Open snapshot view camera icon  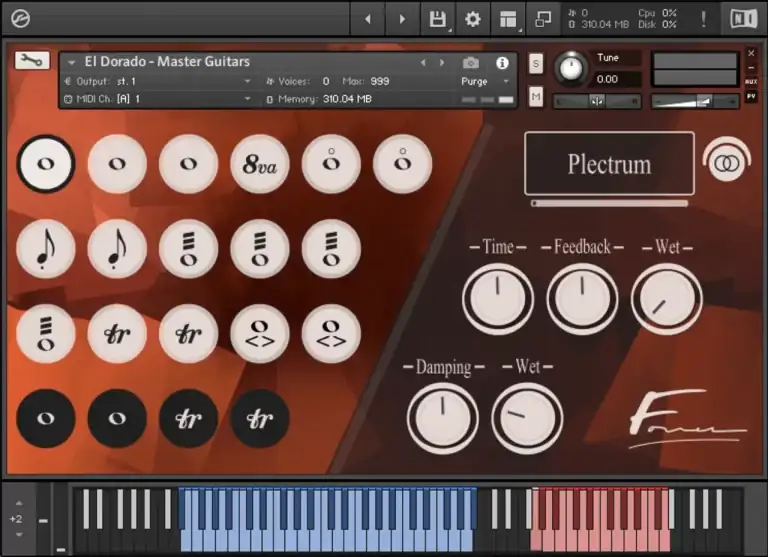tap(471, 63)
